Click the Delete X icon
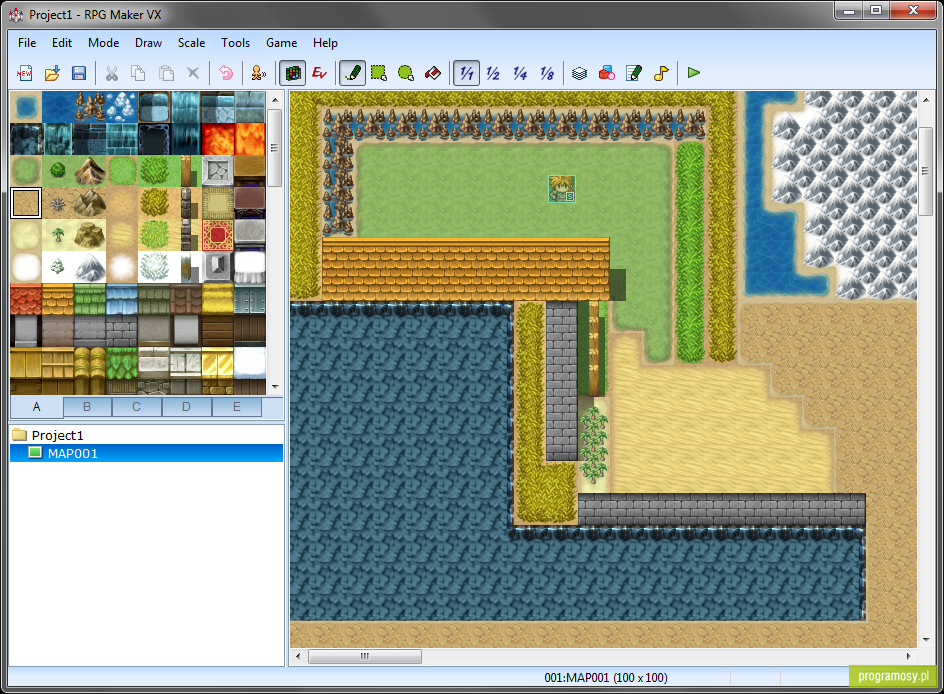Screen dimensions: 944x694 click(193, 73)
